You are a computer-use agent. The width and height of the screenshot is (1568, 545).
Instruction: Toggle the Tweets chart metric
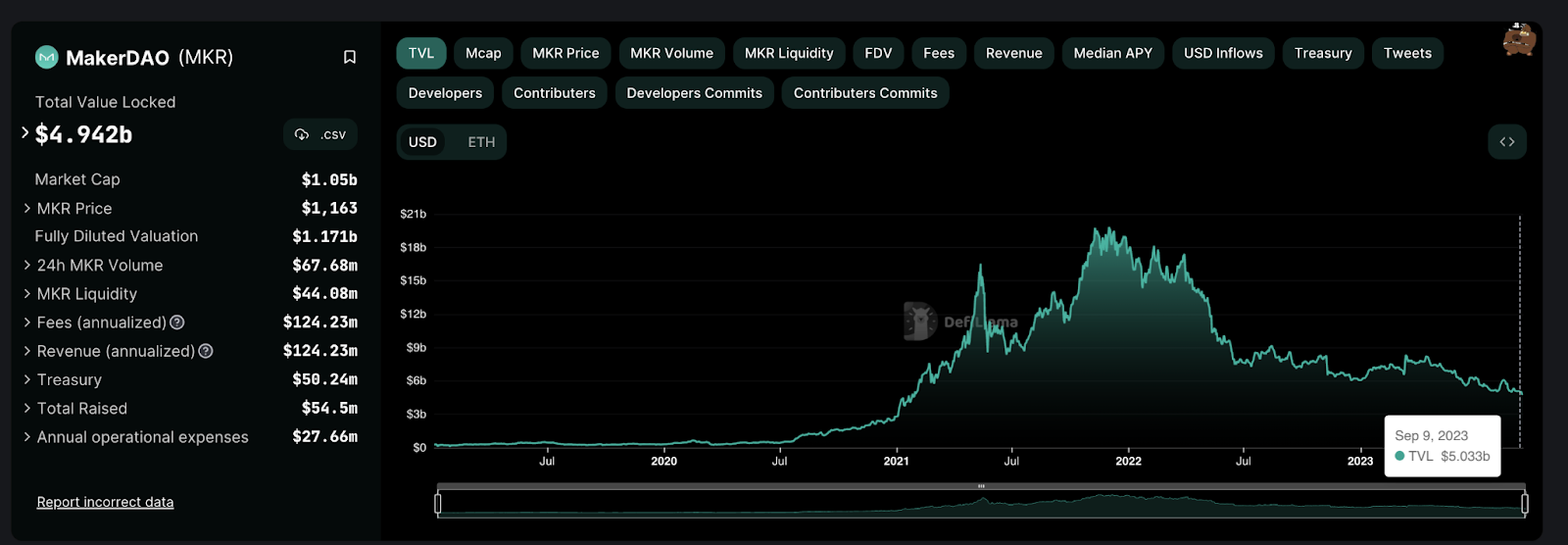[1407, 53]
